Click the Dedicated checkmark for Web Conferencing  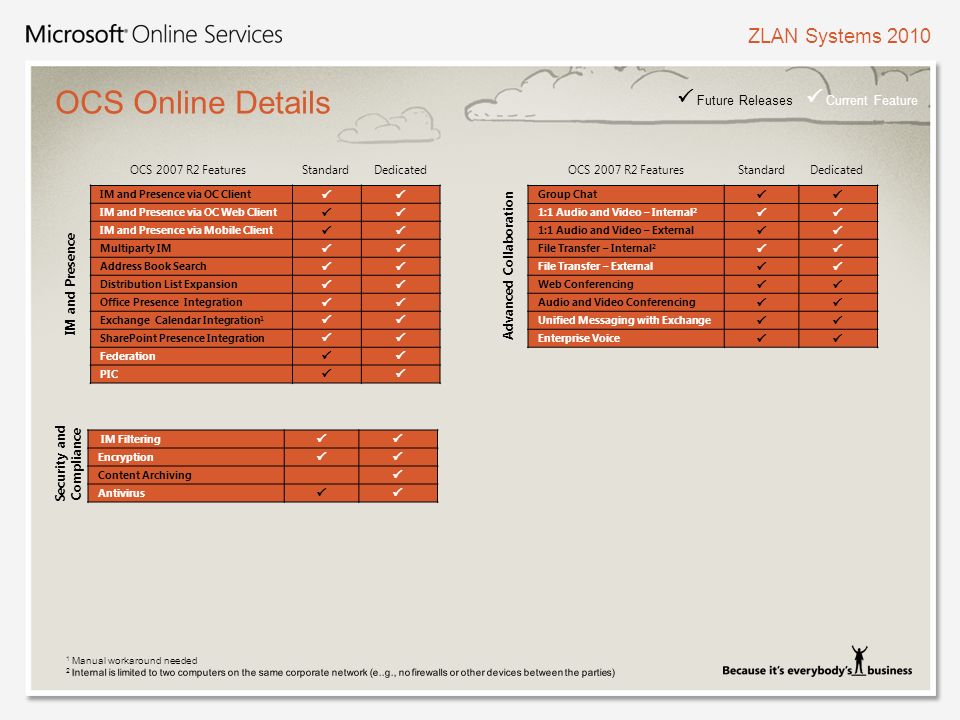click(838, 284)
